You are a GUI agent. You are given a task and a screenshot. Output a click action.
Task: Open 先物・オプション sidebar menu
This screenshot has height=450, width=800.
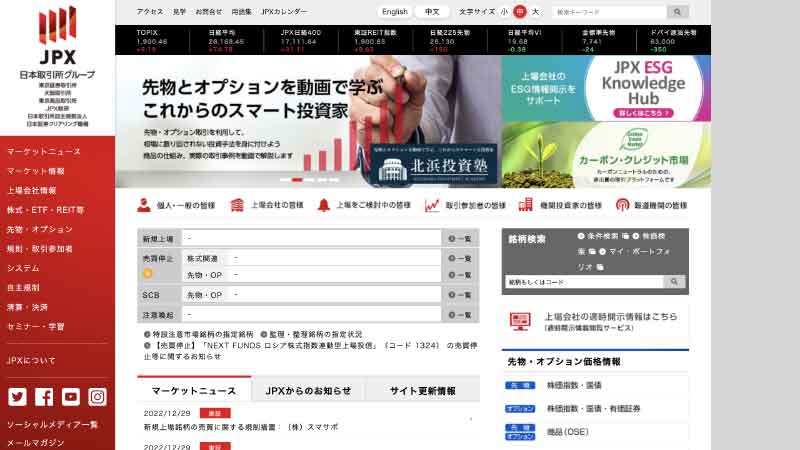coord(40,229)
